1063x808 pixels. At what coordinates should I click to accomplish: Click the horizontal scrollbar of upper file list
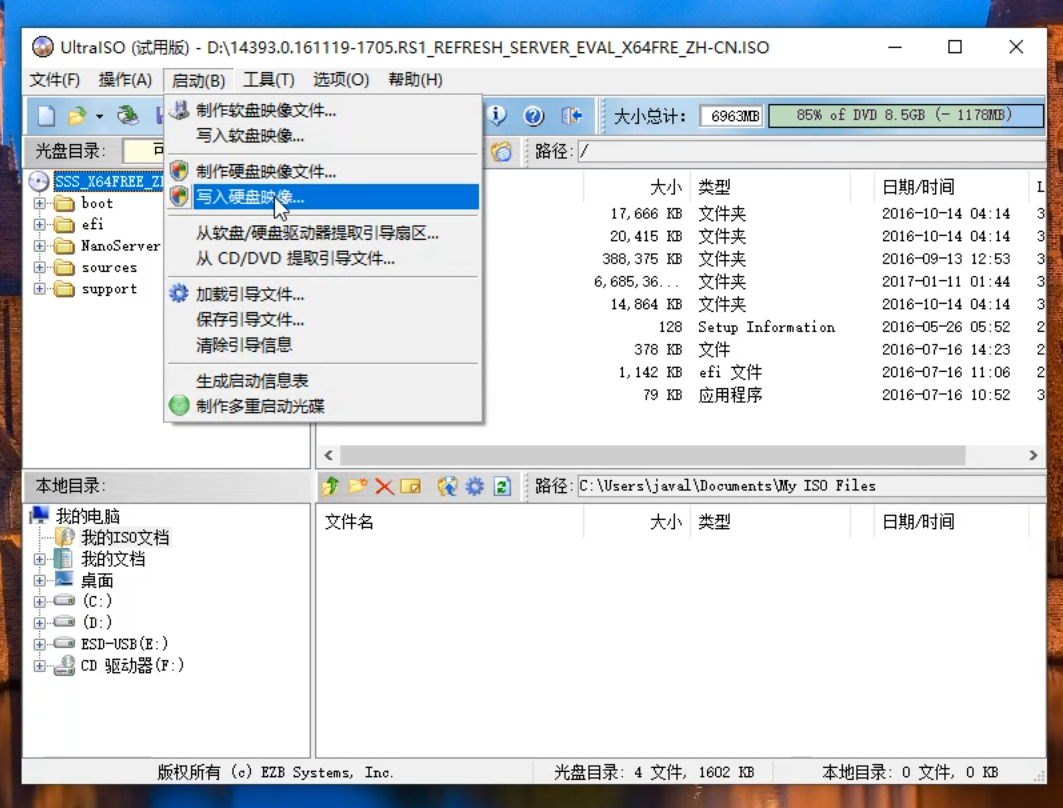(x=652, y=455)
